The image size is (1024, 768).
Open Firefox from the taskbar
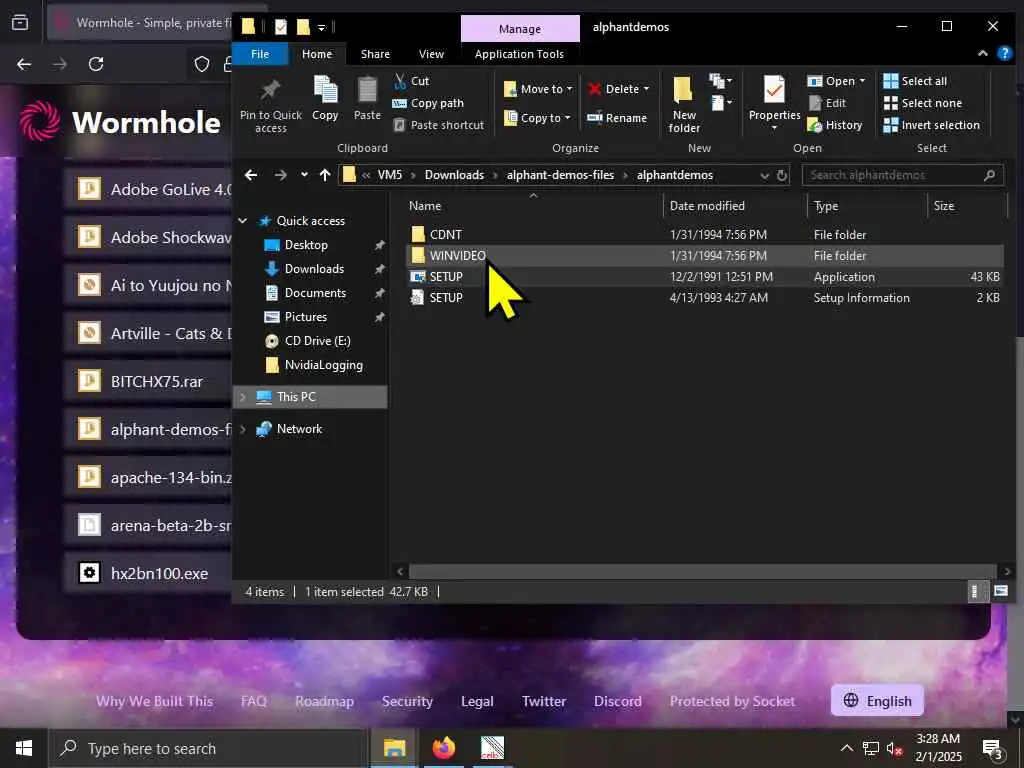click(x=443, y=748)
